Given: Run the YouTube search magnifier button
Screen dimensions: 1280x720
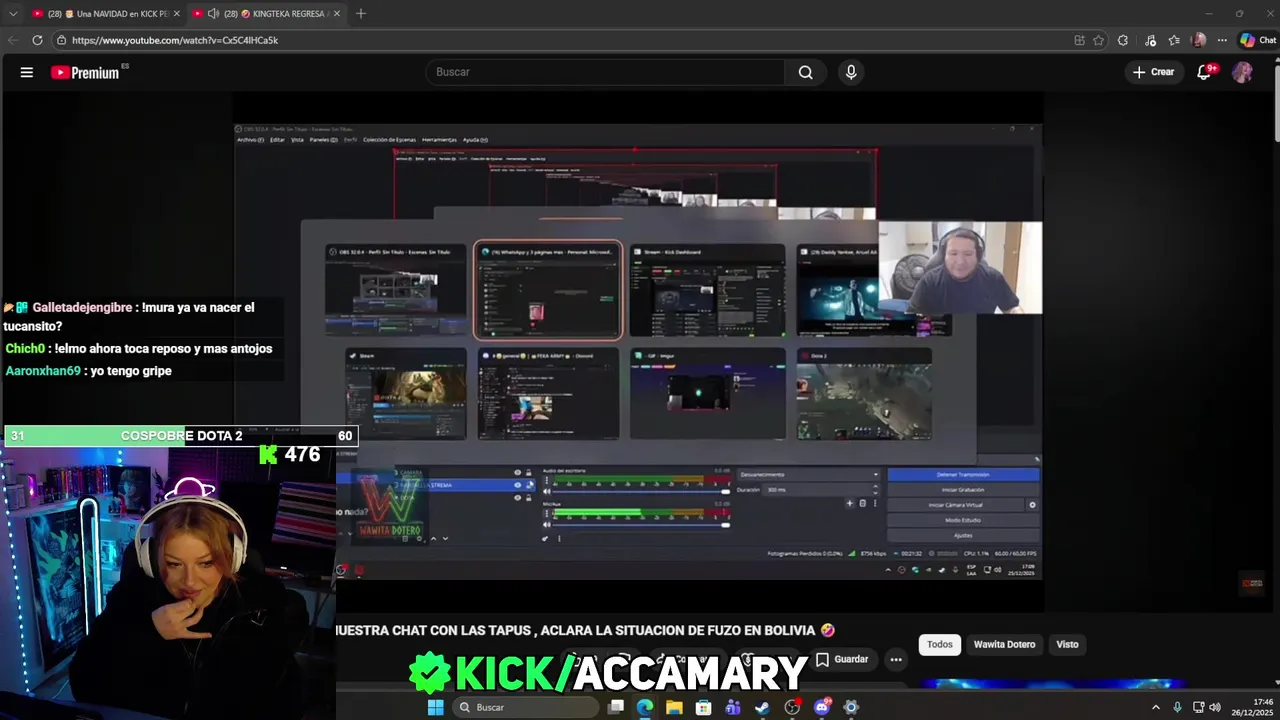Looking at the screenshot, I should click(x=805, y=72).
